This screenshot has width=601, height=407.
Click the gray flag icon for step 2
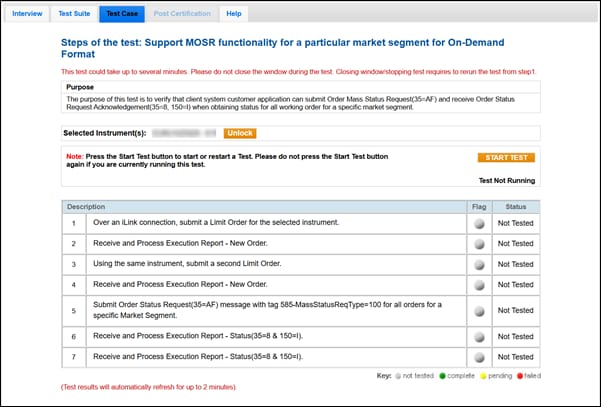tap(479, 243)
